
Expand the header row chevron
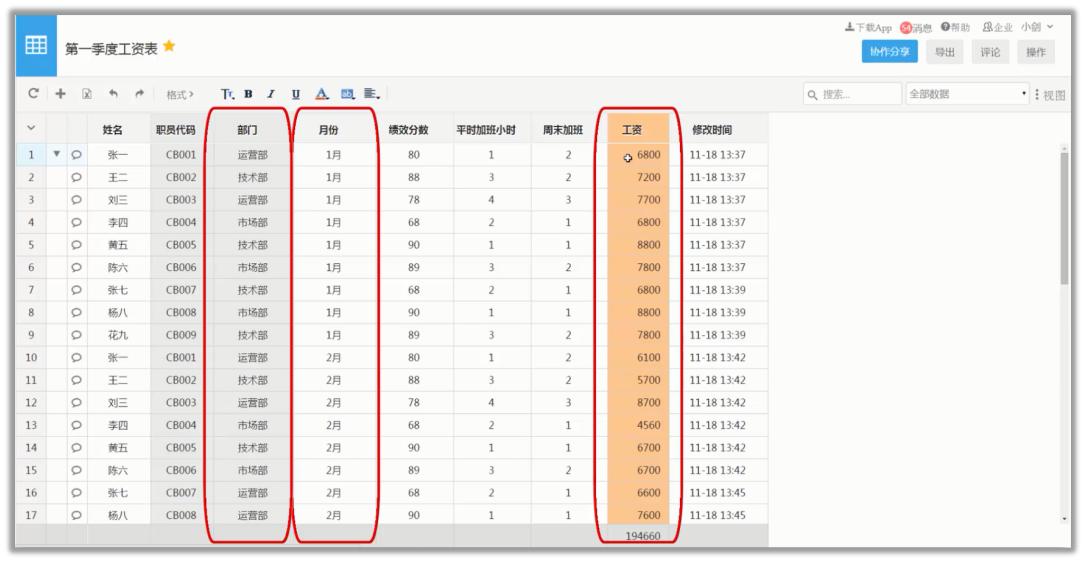(31, 128)
